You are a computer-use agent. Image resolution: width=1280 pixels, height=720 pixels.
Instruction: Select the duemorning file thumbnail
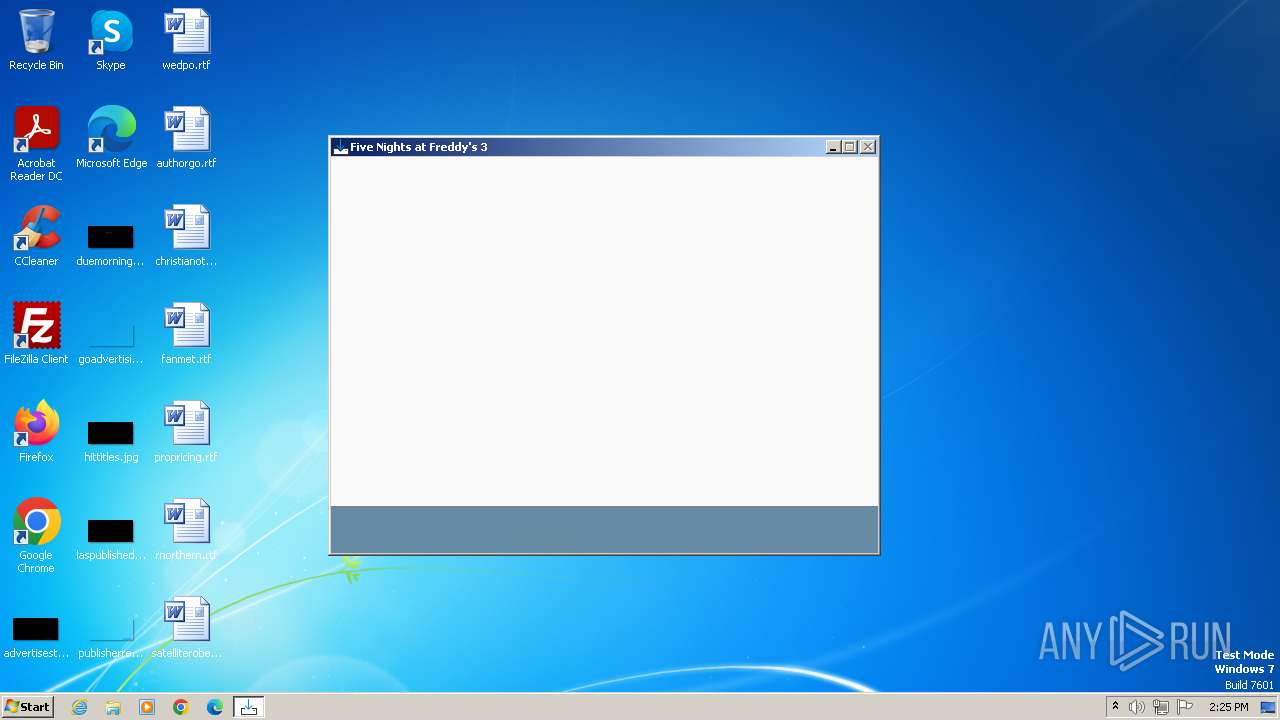pos(110,246)
